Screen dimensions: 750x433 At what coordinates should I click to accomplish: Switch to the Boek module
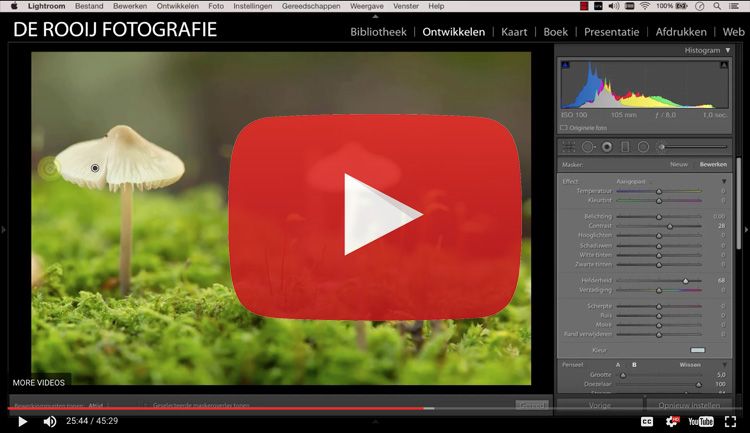click(555, 32)
